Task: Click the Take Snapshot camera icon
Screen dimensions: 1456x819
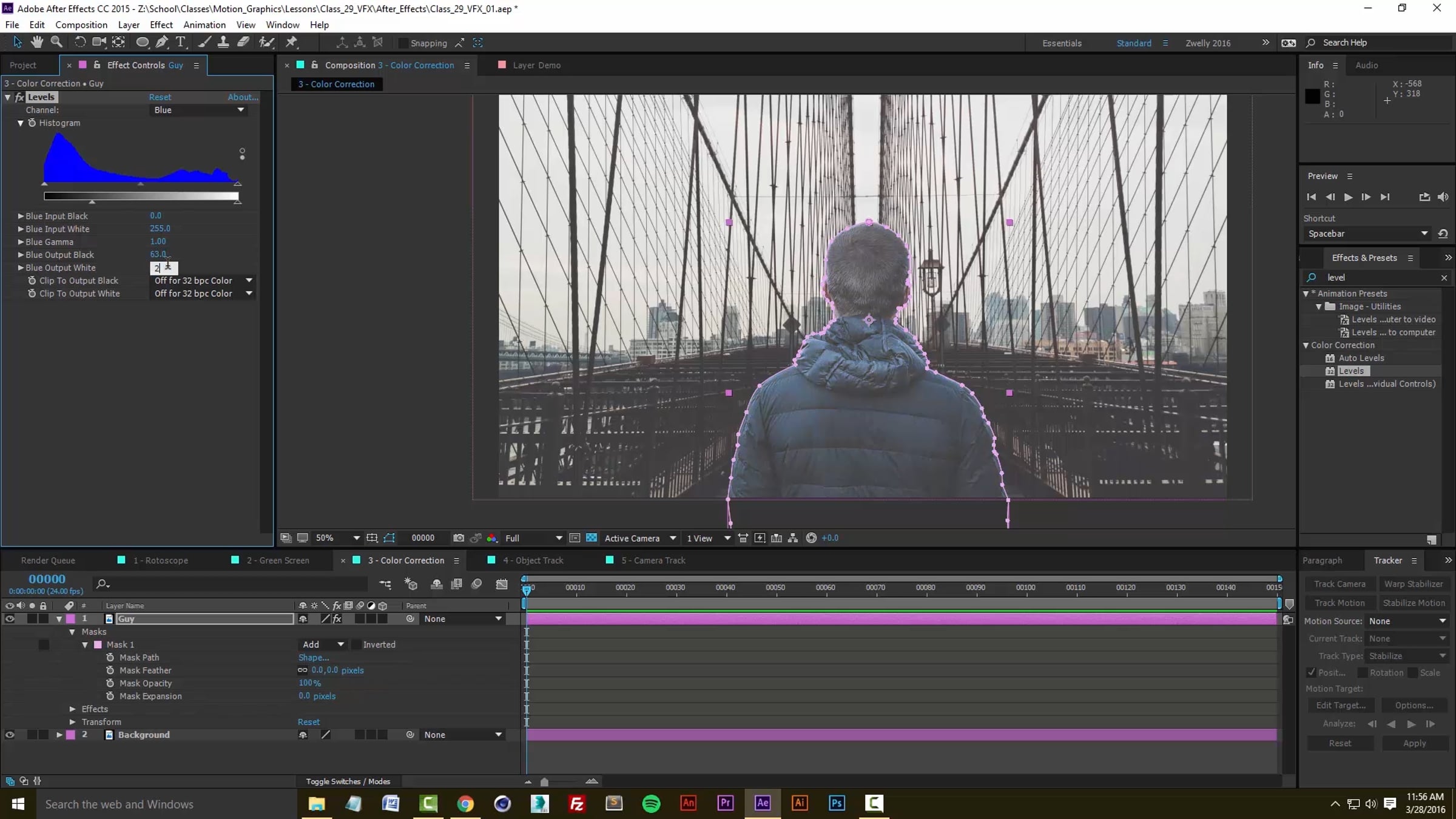Action: [x=459, y=538]
